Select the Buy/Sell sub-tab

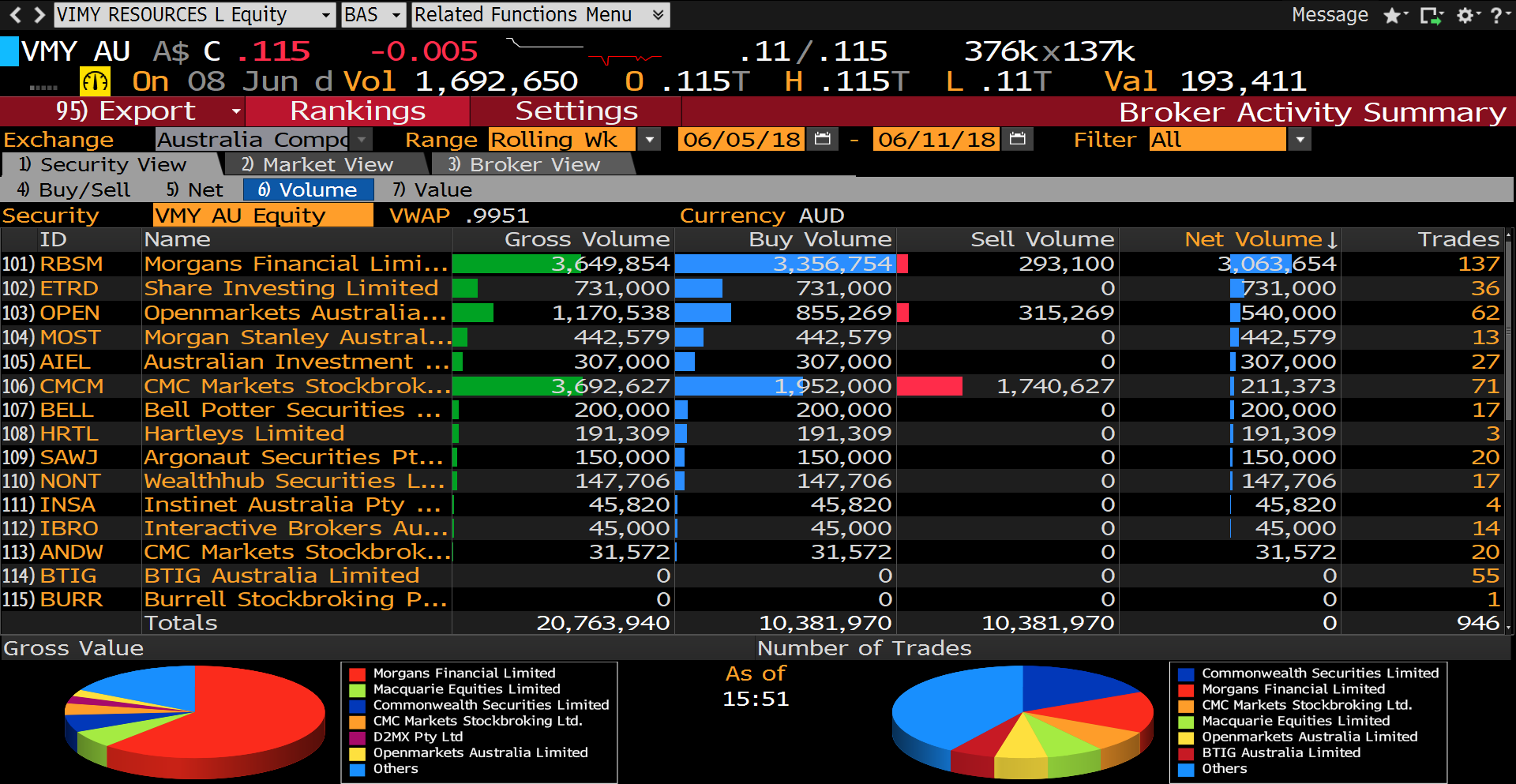[73, 189]
